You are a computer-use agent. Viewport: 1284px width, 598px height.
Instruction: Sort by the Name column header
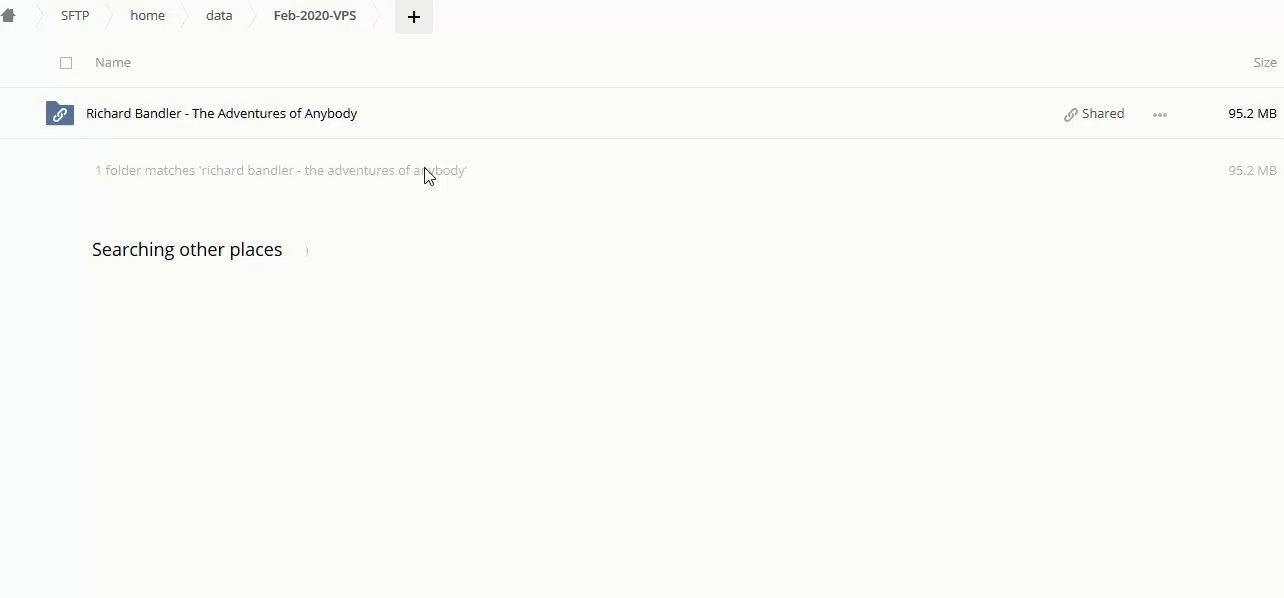click(113, 62)
